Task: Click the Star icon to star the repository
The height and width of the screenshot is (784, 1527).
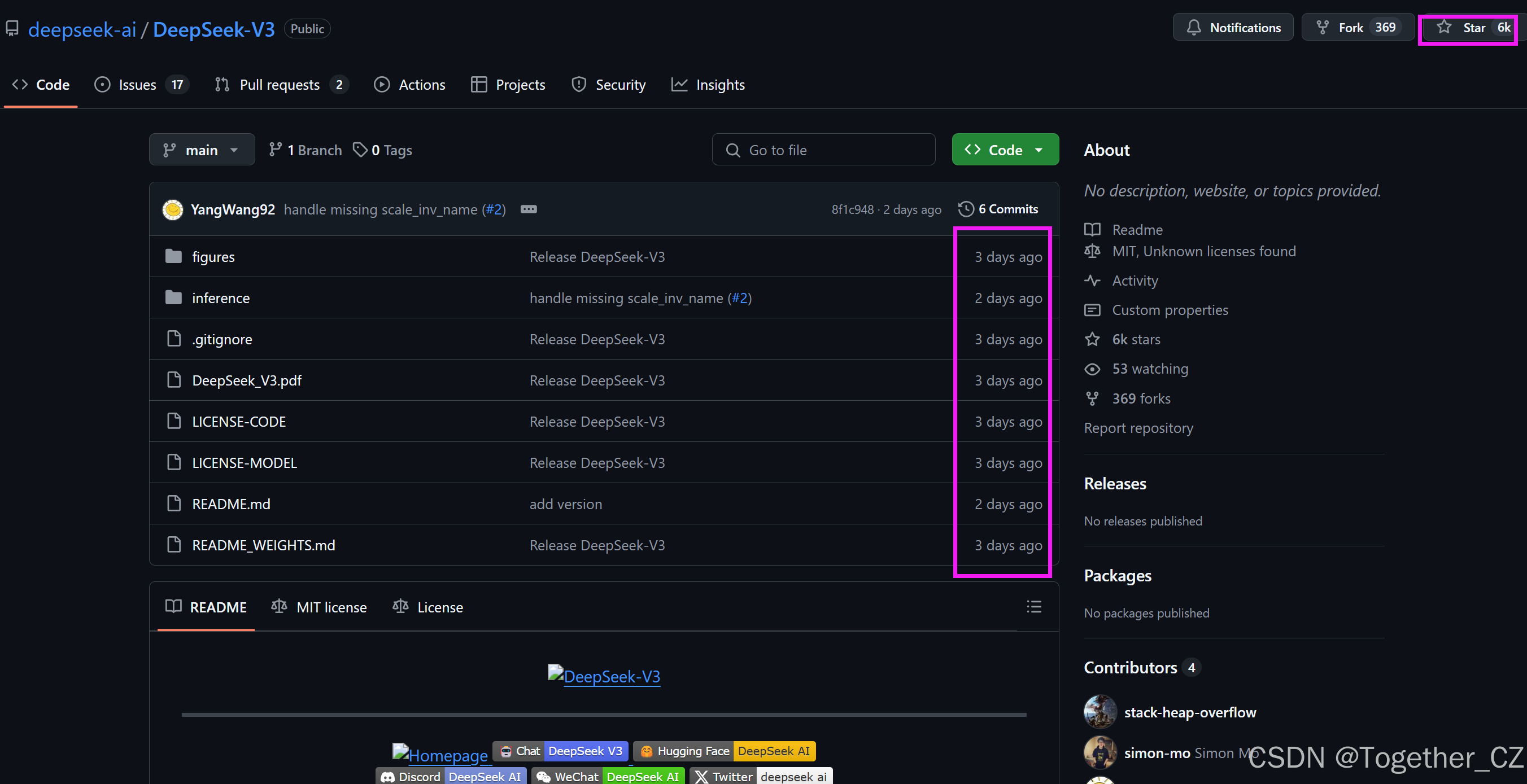Action: tap(1444, 27)
